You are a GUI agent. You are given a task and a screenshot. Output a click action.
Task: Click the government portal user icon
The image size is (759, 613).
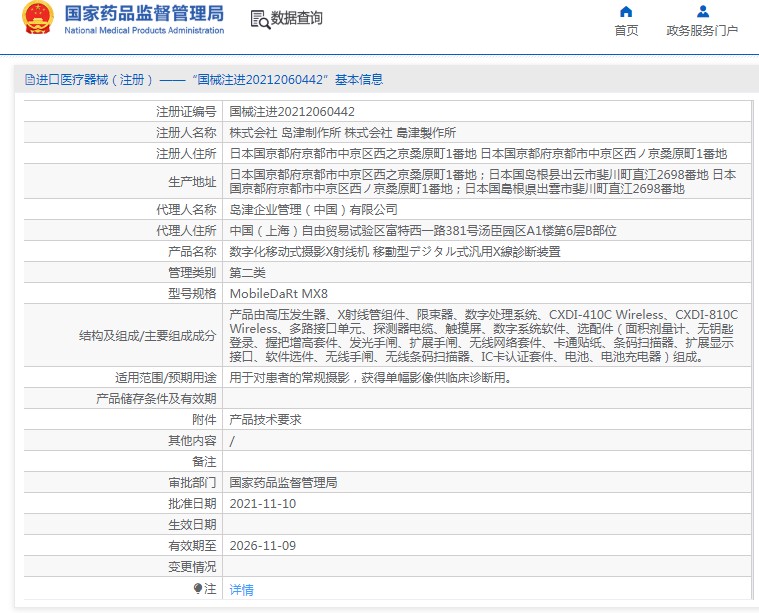coord(702,11)
